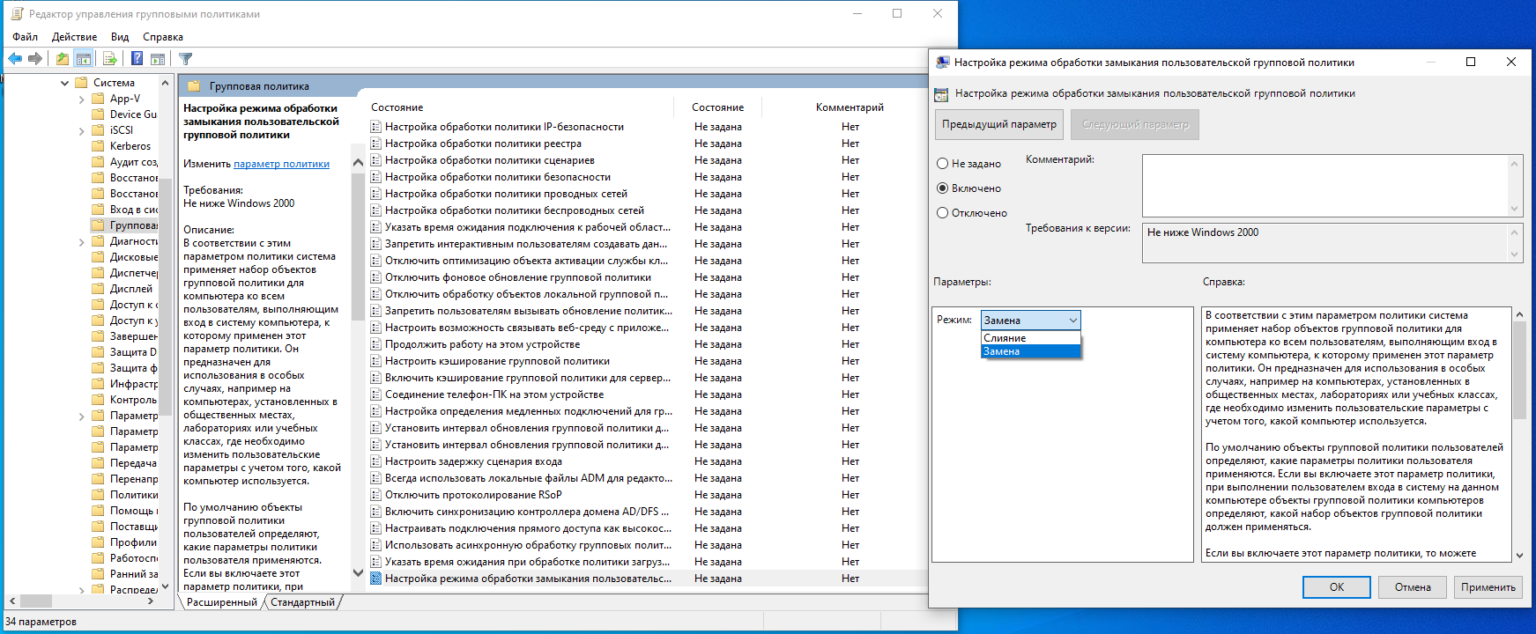Select the Включено radio button
Viewport: 1536px width, 634px height.
pos(942,188)
